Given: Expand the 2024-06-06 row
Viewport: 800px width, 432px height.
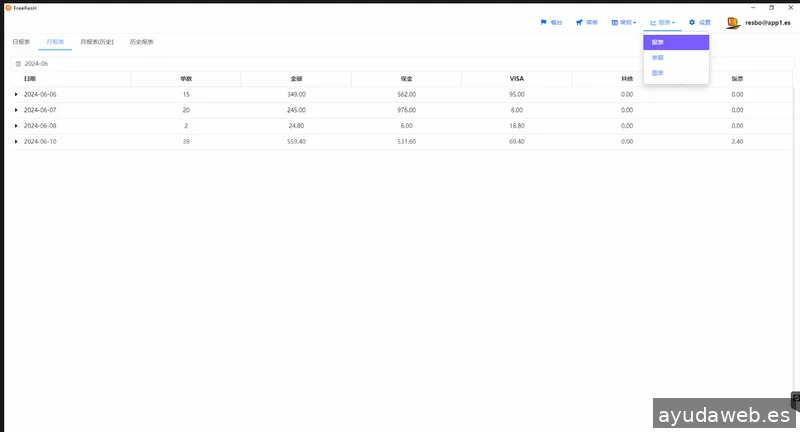Looking at the screenshot, I should pyautogui.click(x=16, y=94).
